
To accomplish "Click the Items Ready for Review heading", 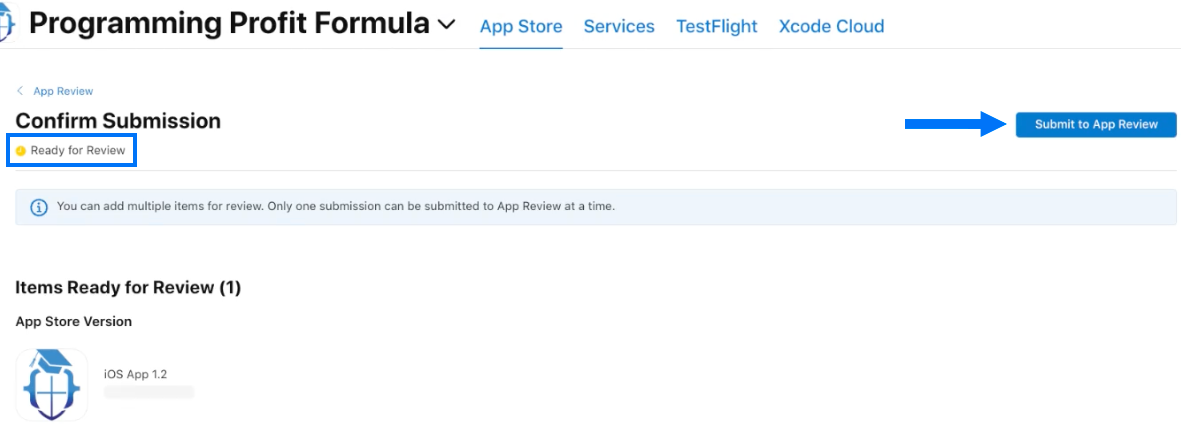I will click(128, 287).
